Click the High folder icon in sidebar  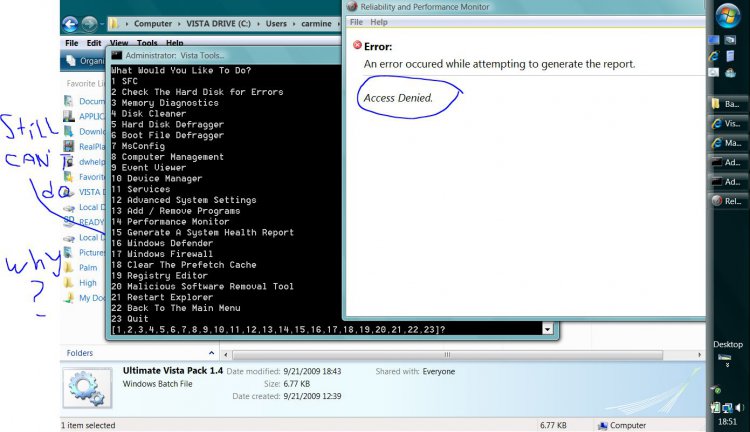point(69,283)
